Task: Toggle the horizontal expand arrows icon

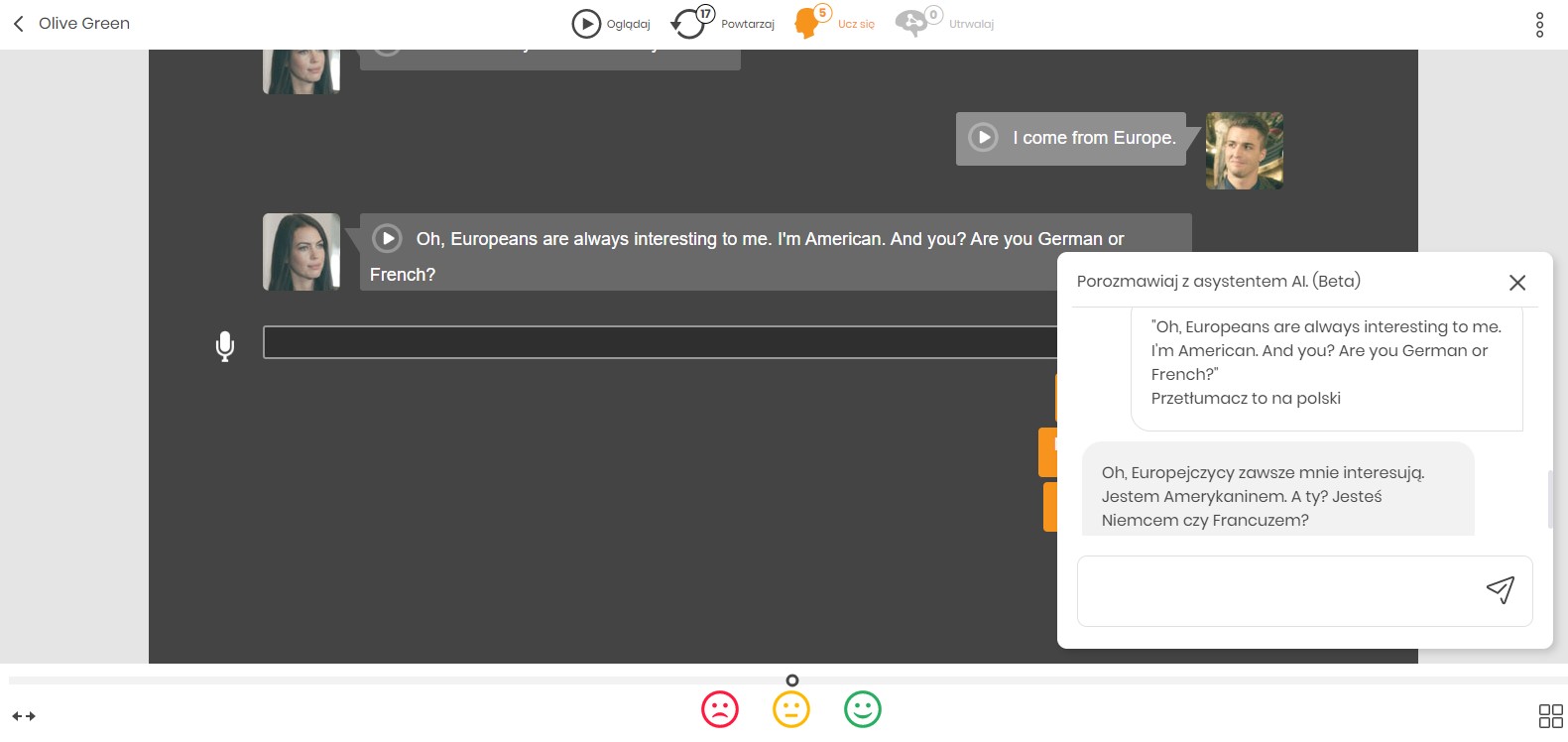Action: point(24,716)
